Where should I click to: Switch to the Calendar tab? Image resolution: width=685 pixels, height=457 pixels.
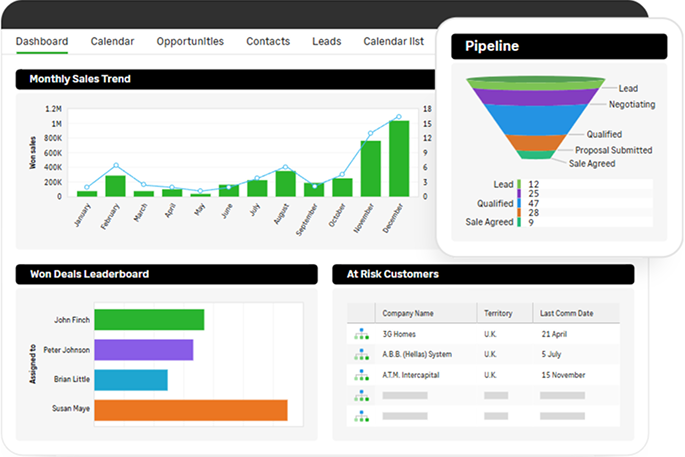coord(112,42)
